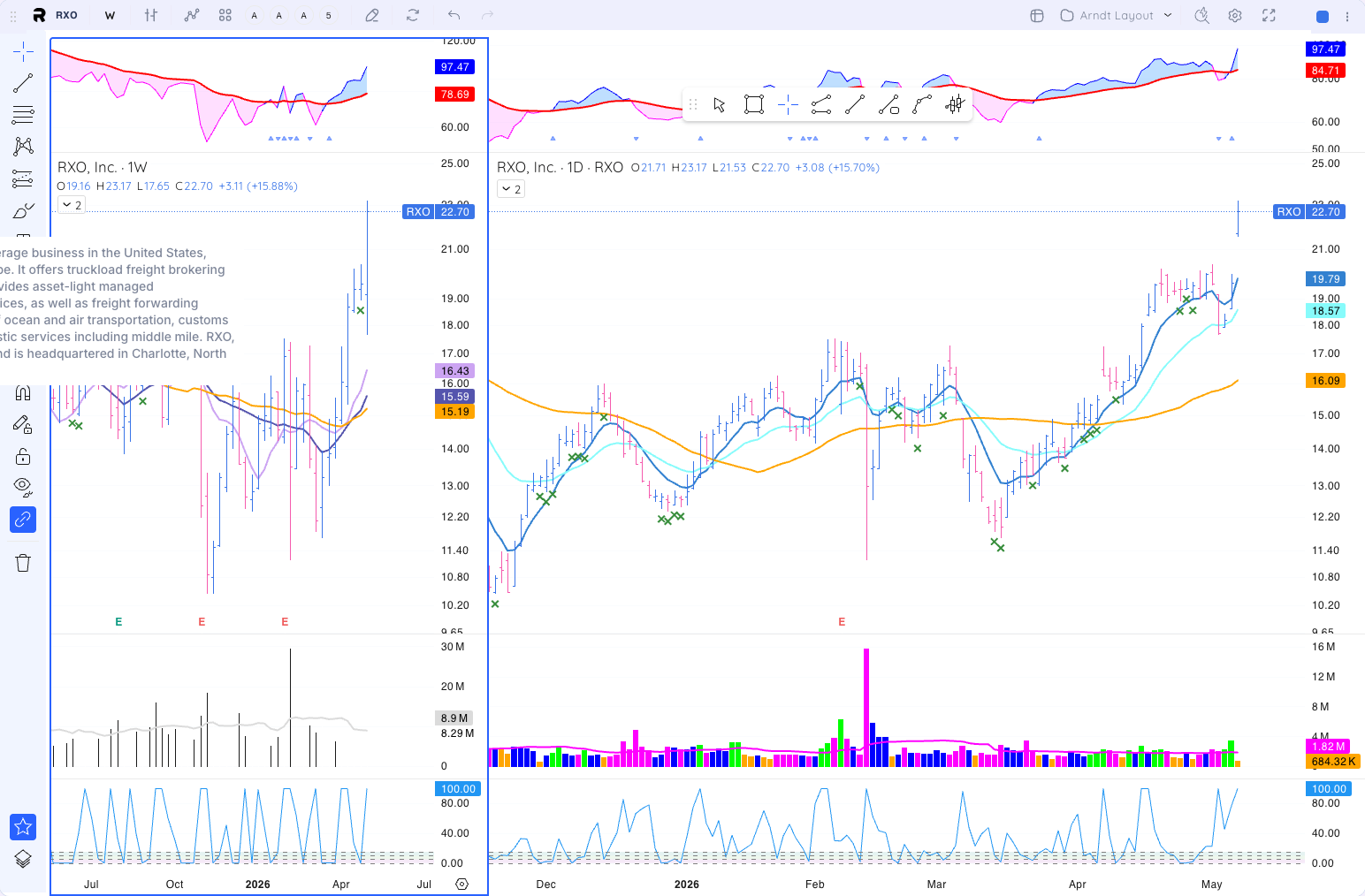Select the crosshair tool in left sidebar

[x=23, y=51]
